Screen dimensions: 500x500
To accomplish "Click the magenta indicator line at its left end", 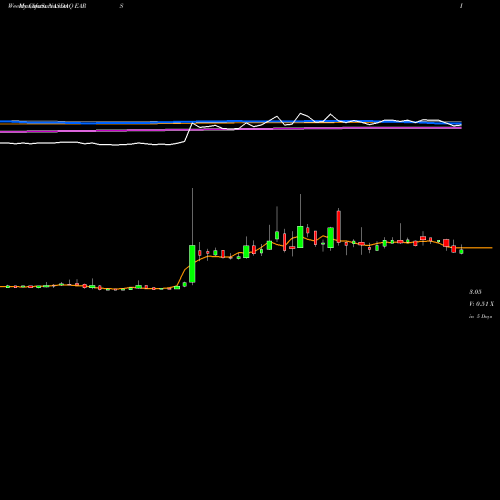I will (x=13, y=131).
